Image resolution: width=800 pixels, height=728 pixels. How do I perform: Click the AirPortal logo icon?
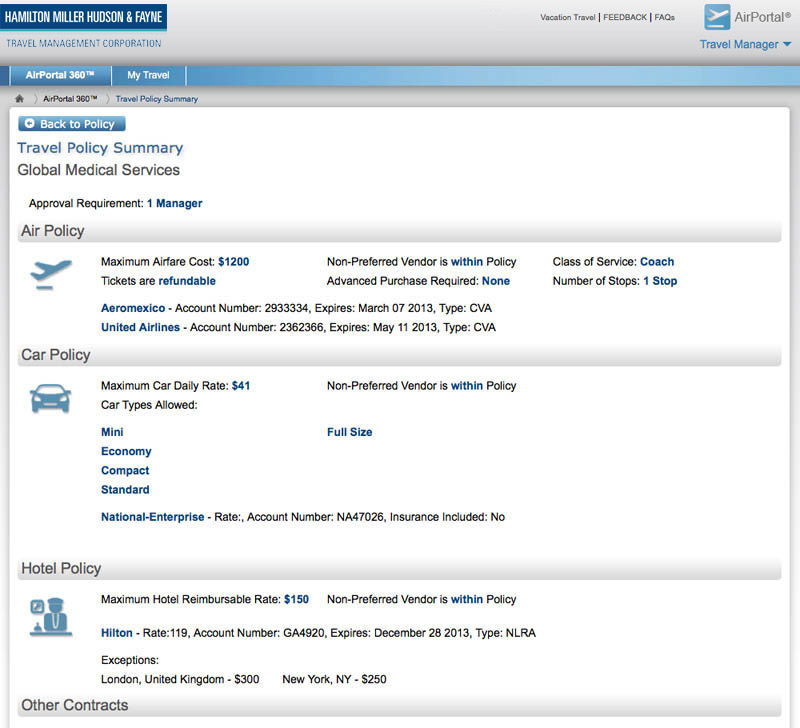[x=717, y=17]
